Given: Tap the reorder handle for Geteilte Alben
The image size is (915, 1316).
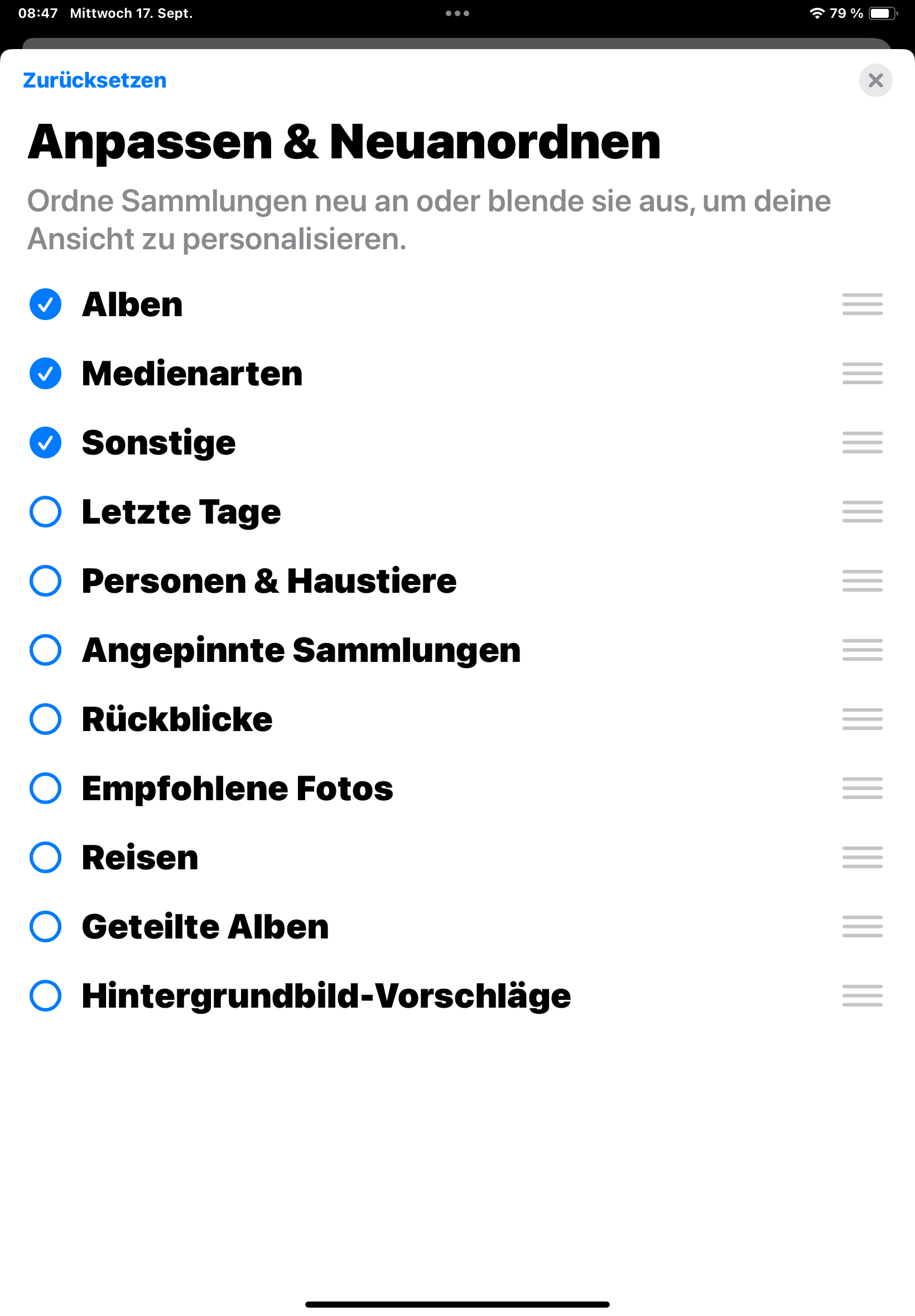Looking at the screenshot, I should click(861, 926).
